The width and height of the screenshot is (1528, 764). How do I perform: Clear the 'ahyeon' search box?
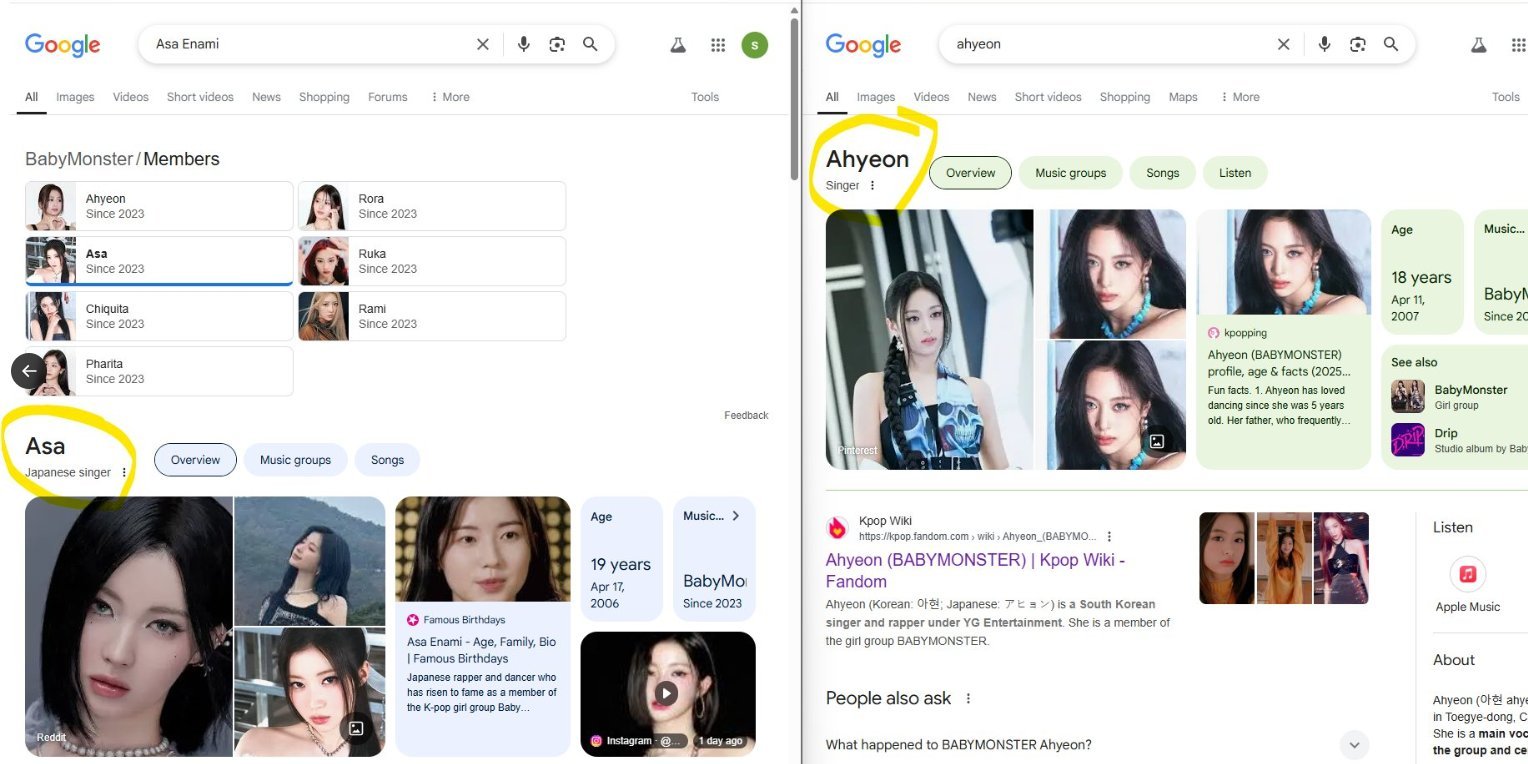[x=1284, y=44]
